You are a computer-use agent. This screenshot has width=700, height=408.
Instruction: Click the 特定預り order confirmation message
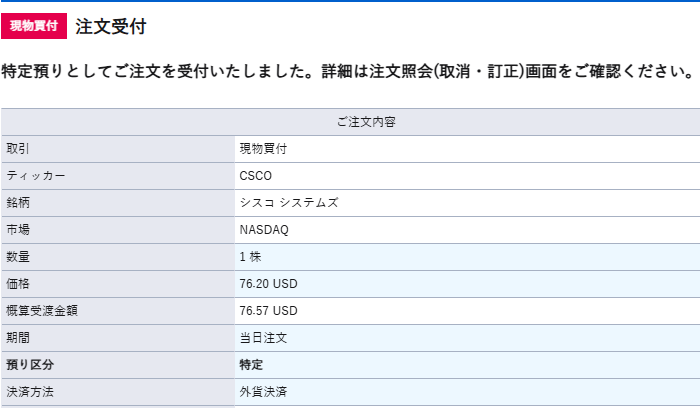(x=347, y=74)
